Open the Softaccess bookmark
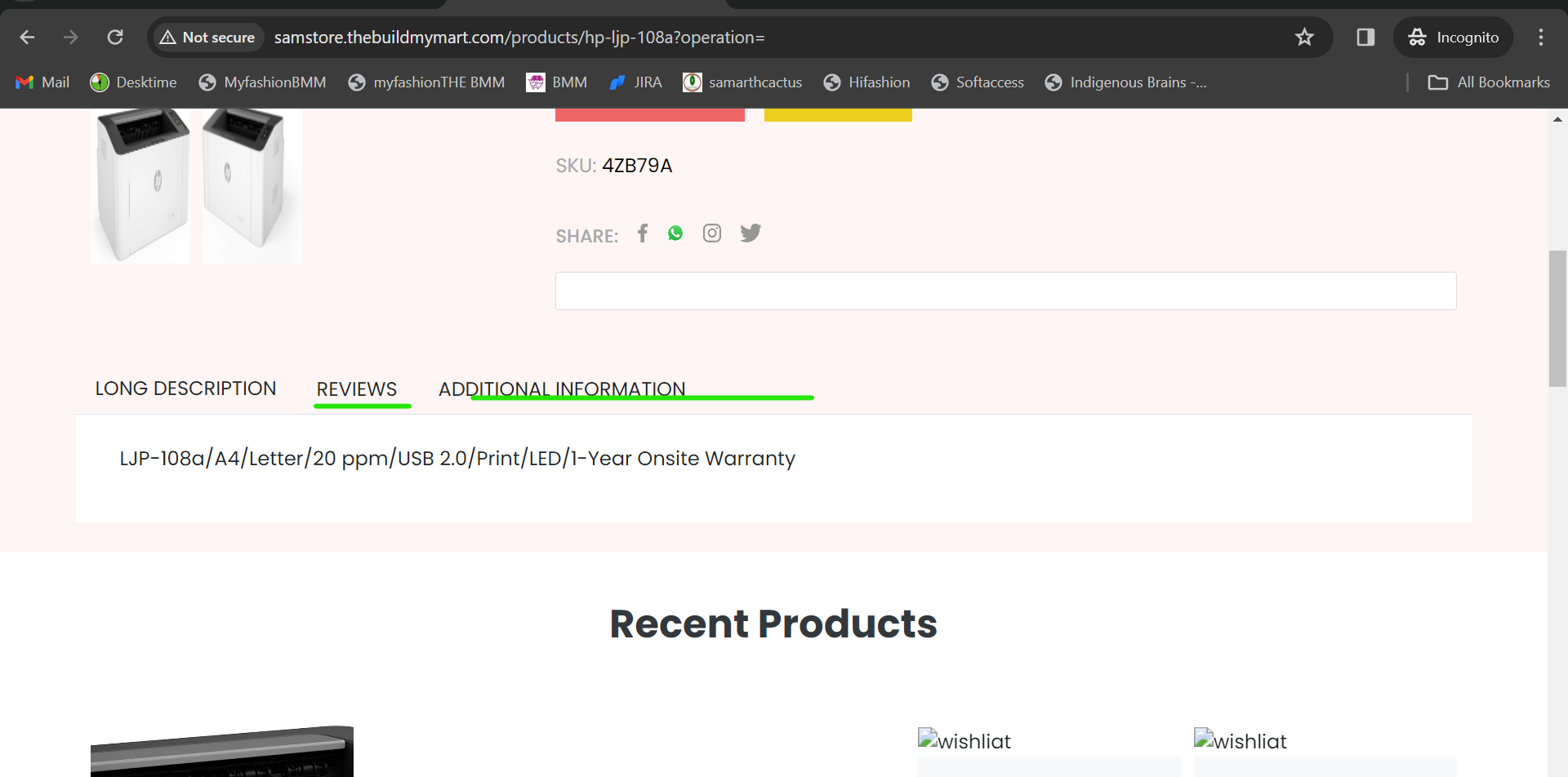The width and height of the screenshot is (1568, 777). pyautogui.click(x=978, y=82)
